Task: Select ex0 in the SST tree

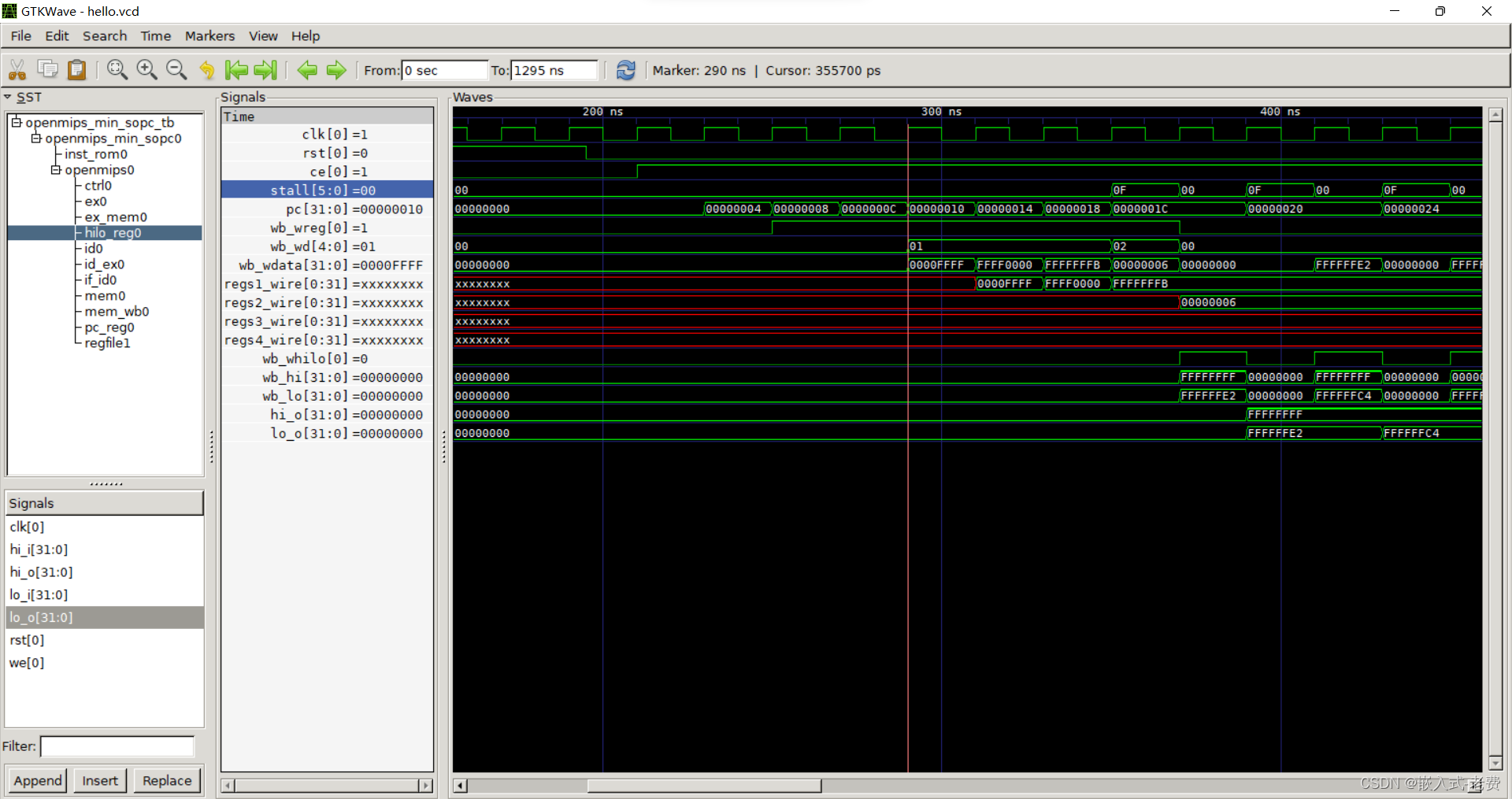Action: point(95,201)
